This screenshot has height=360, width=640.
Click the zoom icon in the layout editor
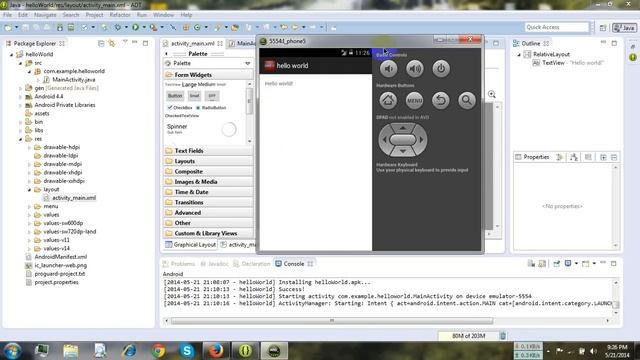(x=492, y=94)
